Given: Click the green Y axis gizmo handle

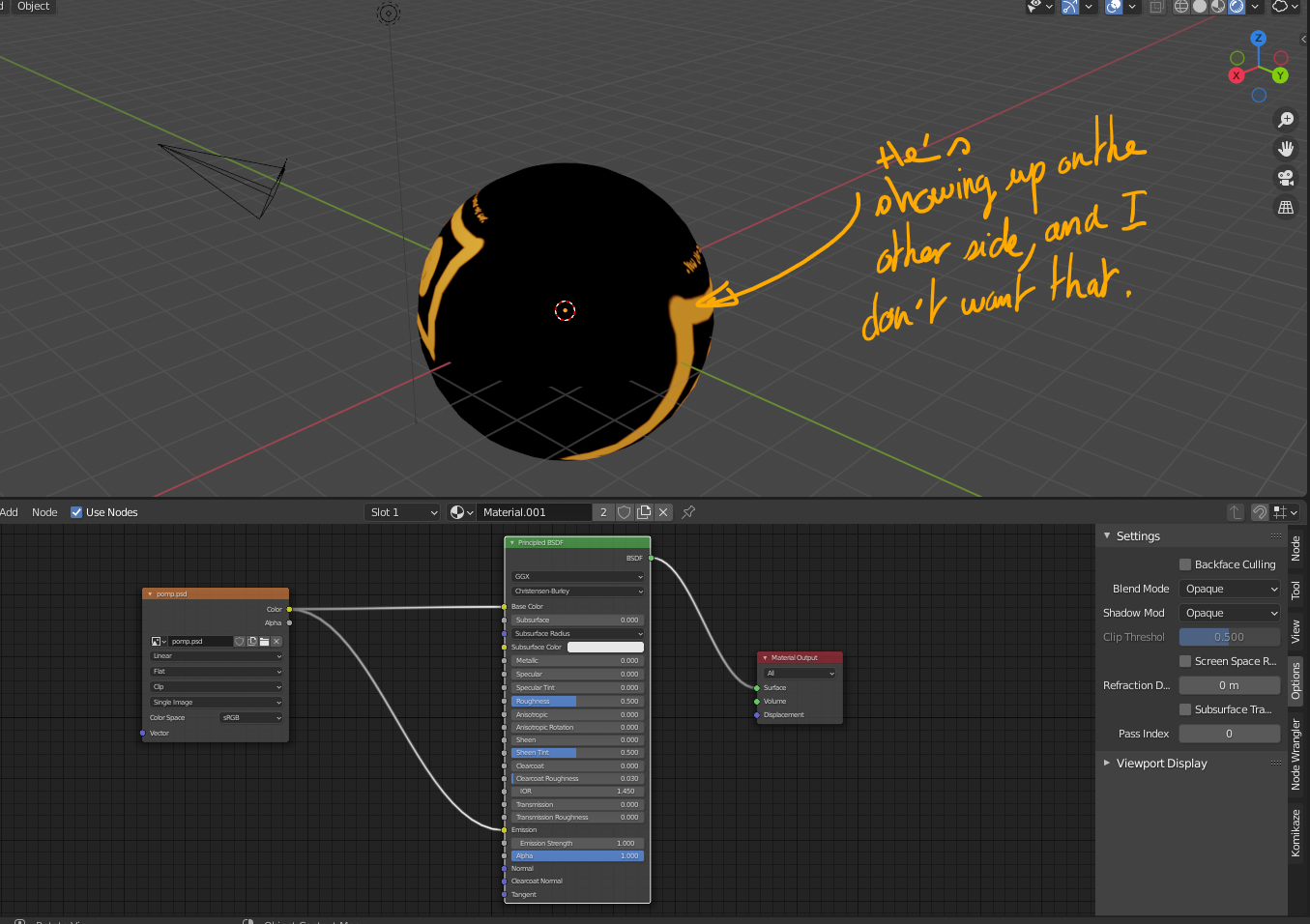Looking at the screenshot, I should pyautogui.click(x=1280, y=75).
